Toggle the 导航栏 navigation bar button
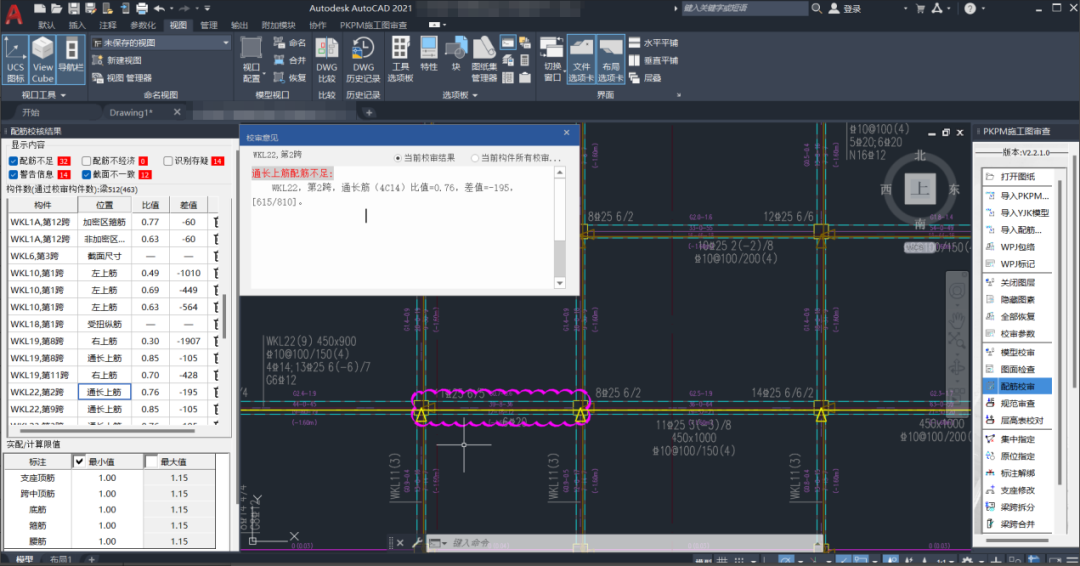The height and width of the screenshot is (566, 1080). [x=71, y=60]
